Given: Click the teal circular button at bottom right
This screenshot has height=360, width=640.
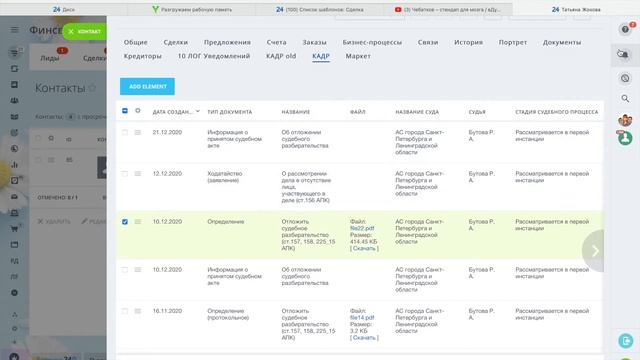Looking at the screenshot, I should coord(626,340).
